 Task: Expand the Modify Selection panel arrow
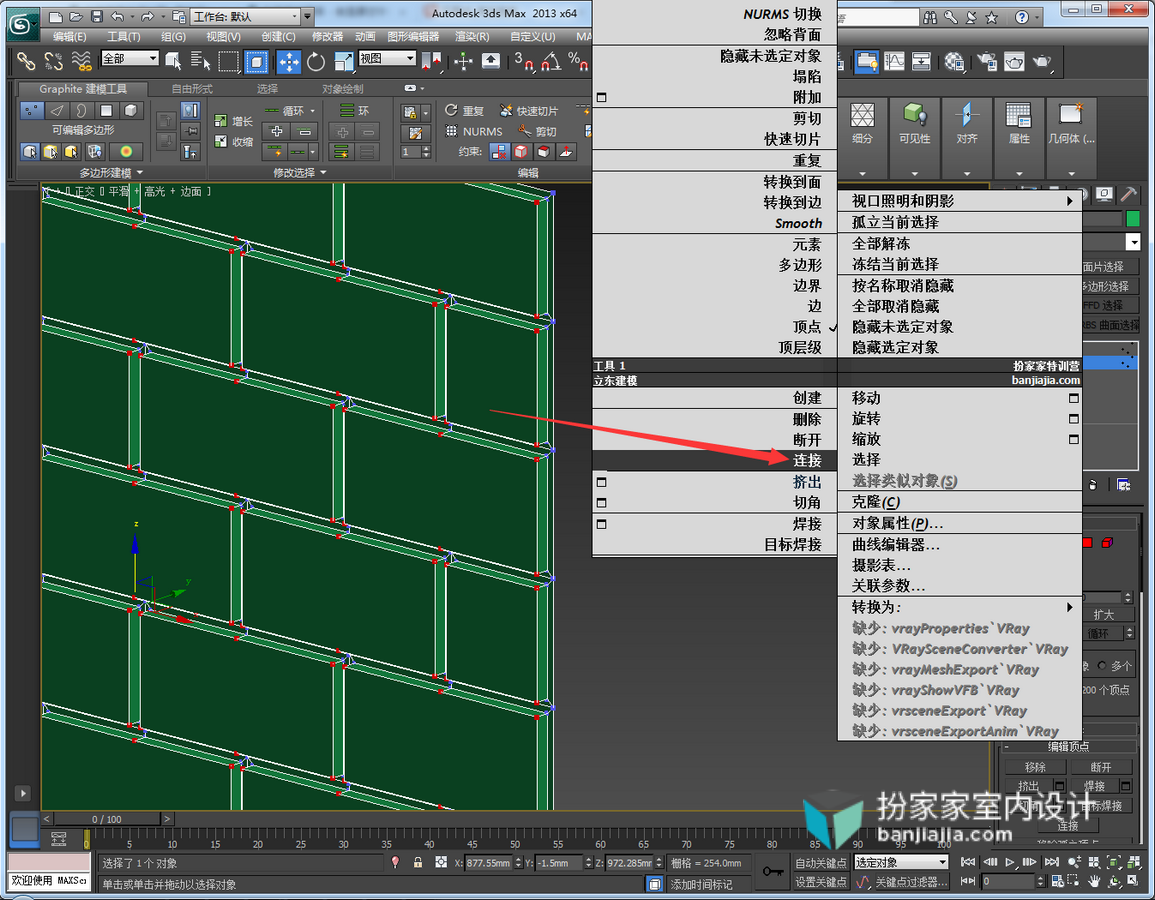pyautogui.click(x=323, y=172)
